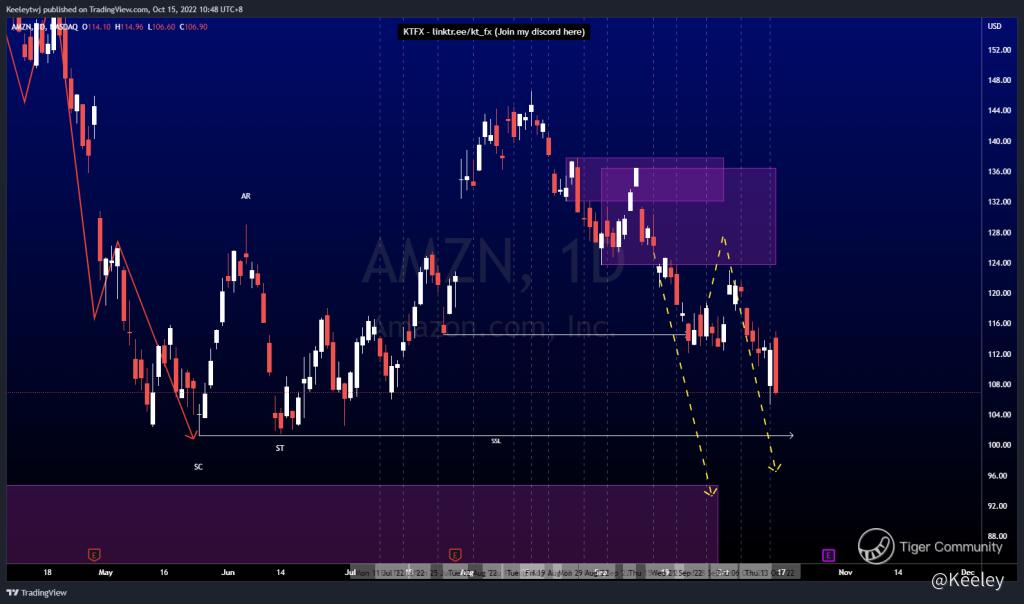This screenshot has width=1024, height=604.
Task: Click the 104.00 price axis label
Action: tap(999, 415)
